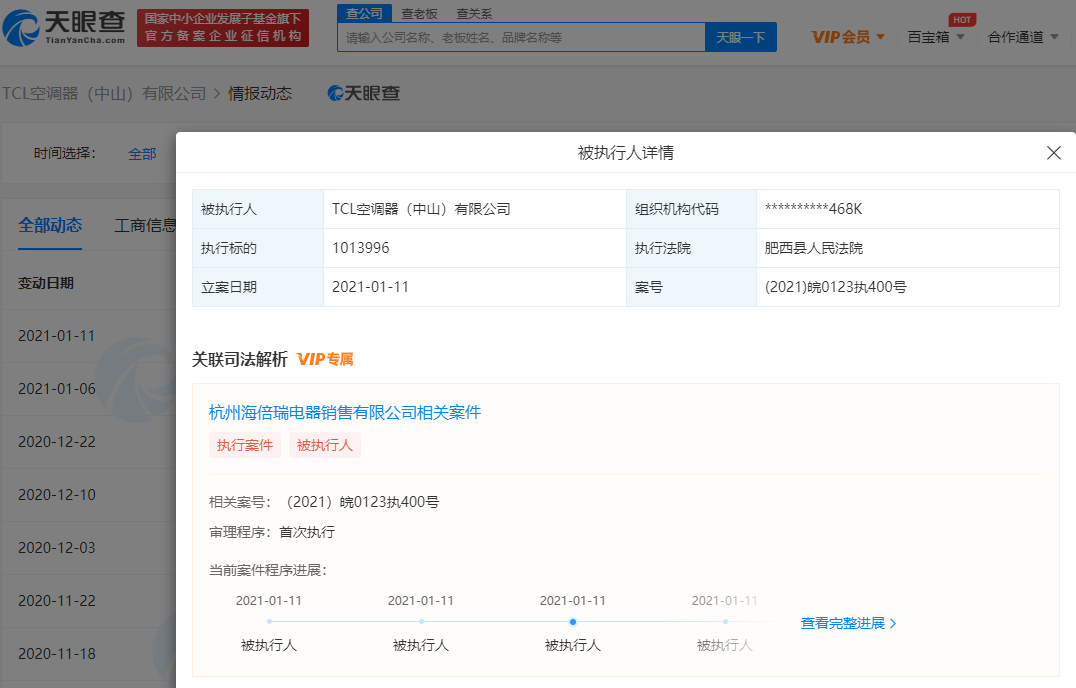Click the VIP专属 badge next to 关联司法解析
Viewport: 1076px width, 688px height.
pyautogui.click(x=325, y=359)
